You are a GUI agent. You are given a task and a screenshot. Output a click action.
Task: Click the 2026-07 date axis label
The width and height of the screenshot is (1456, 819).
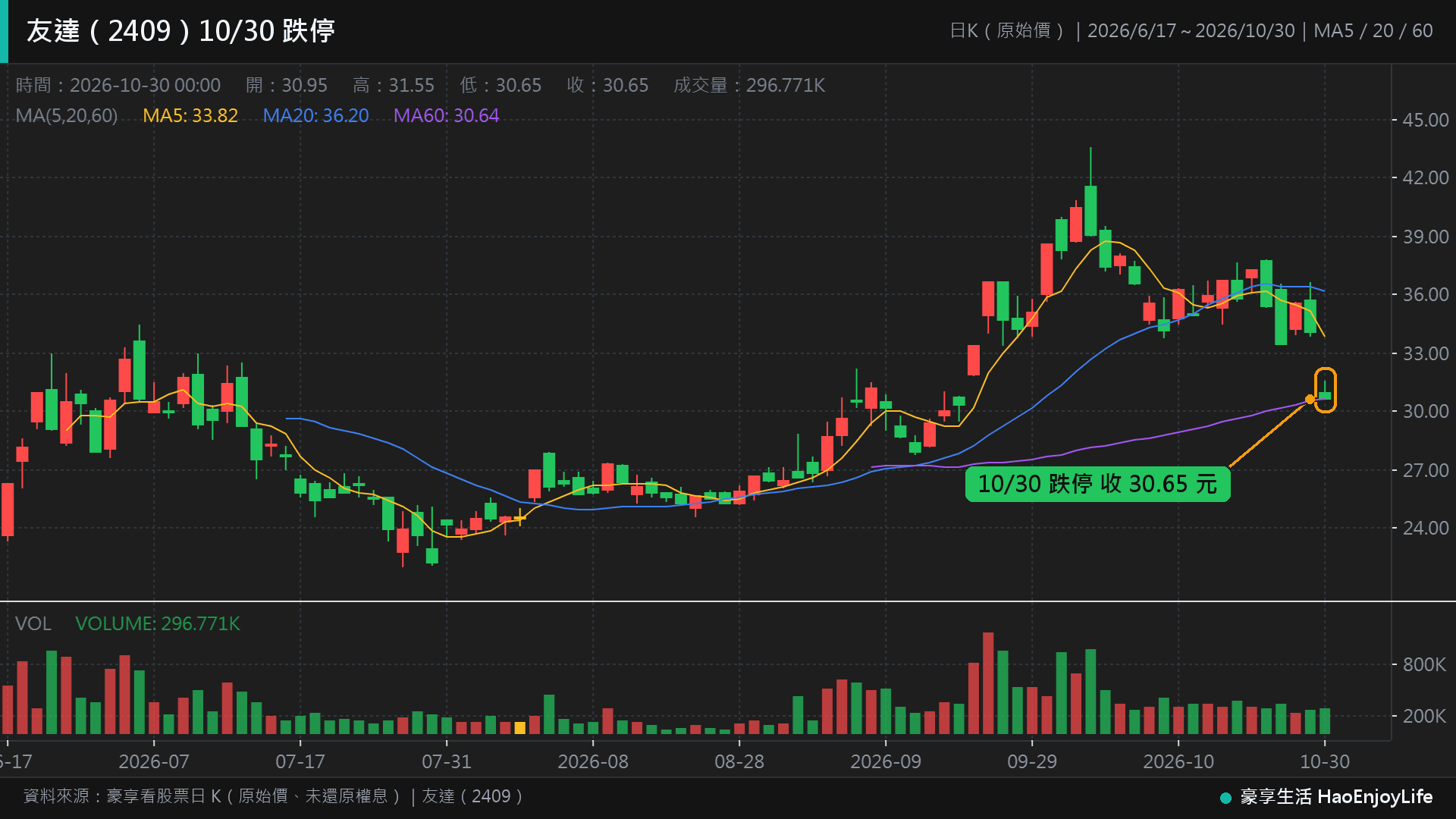(x=154, y=761)
